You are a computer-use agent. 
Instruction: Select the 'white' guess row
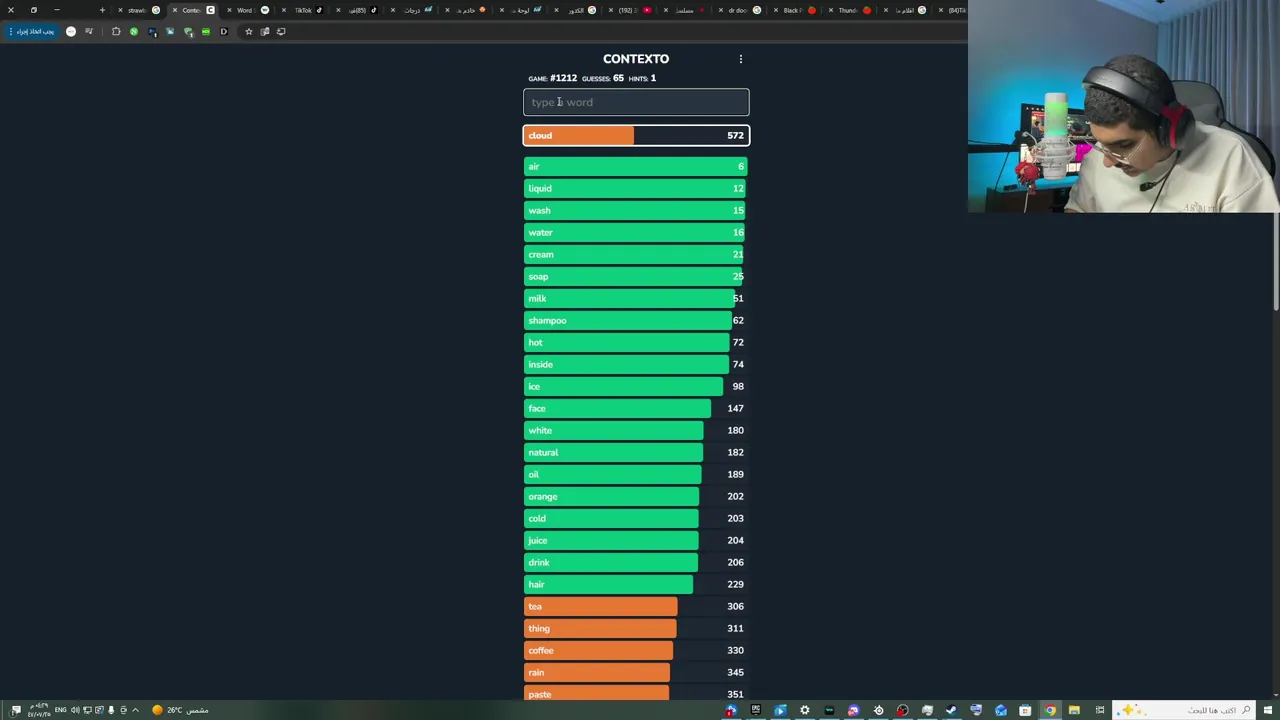point(636,430)
